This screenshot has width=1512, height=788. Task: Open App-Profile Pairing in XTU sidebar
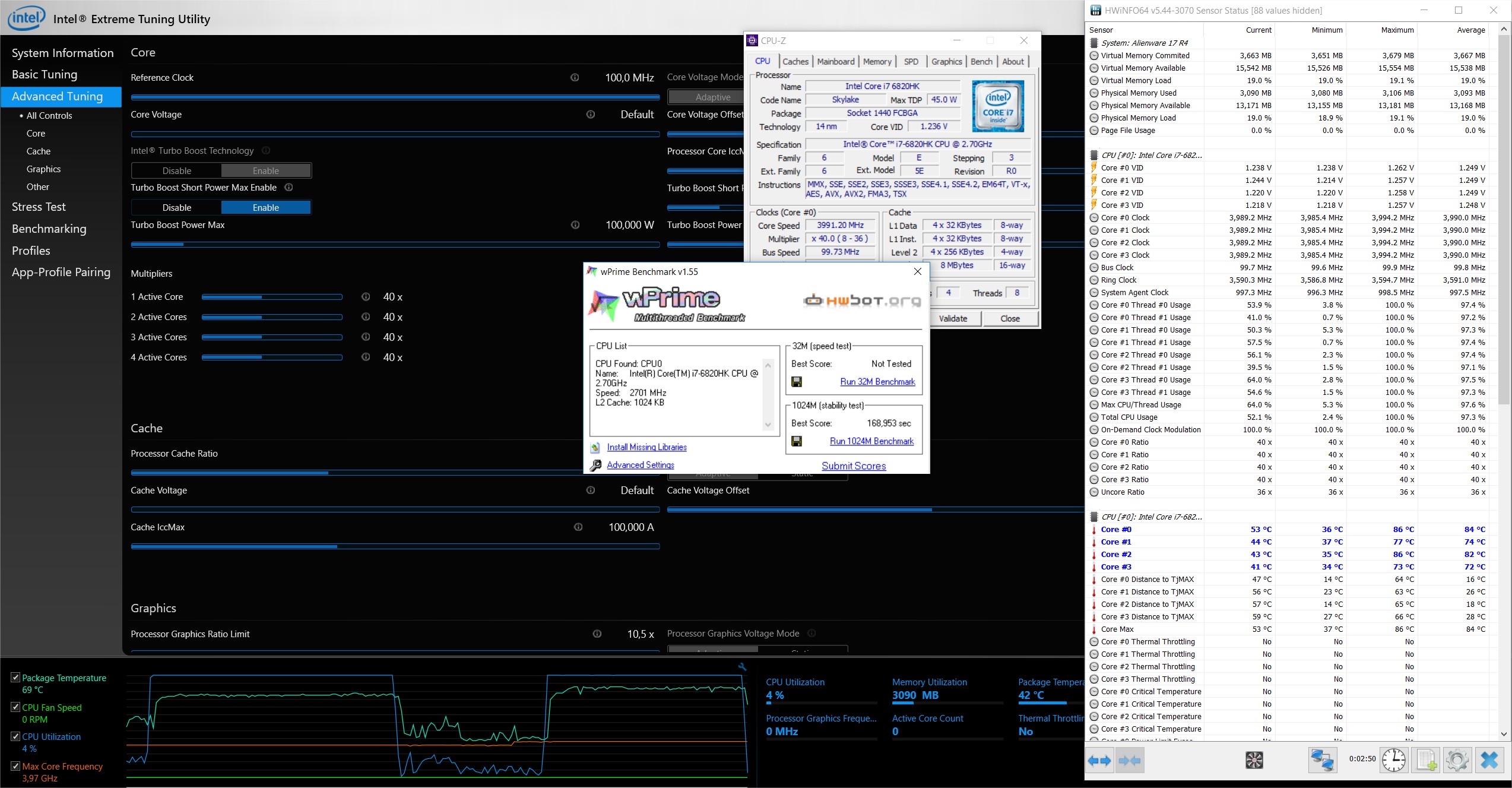61,272
